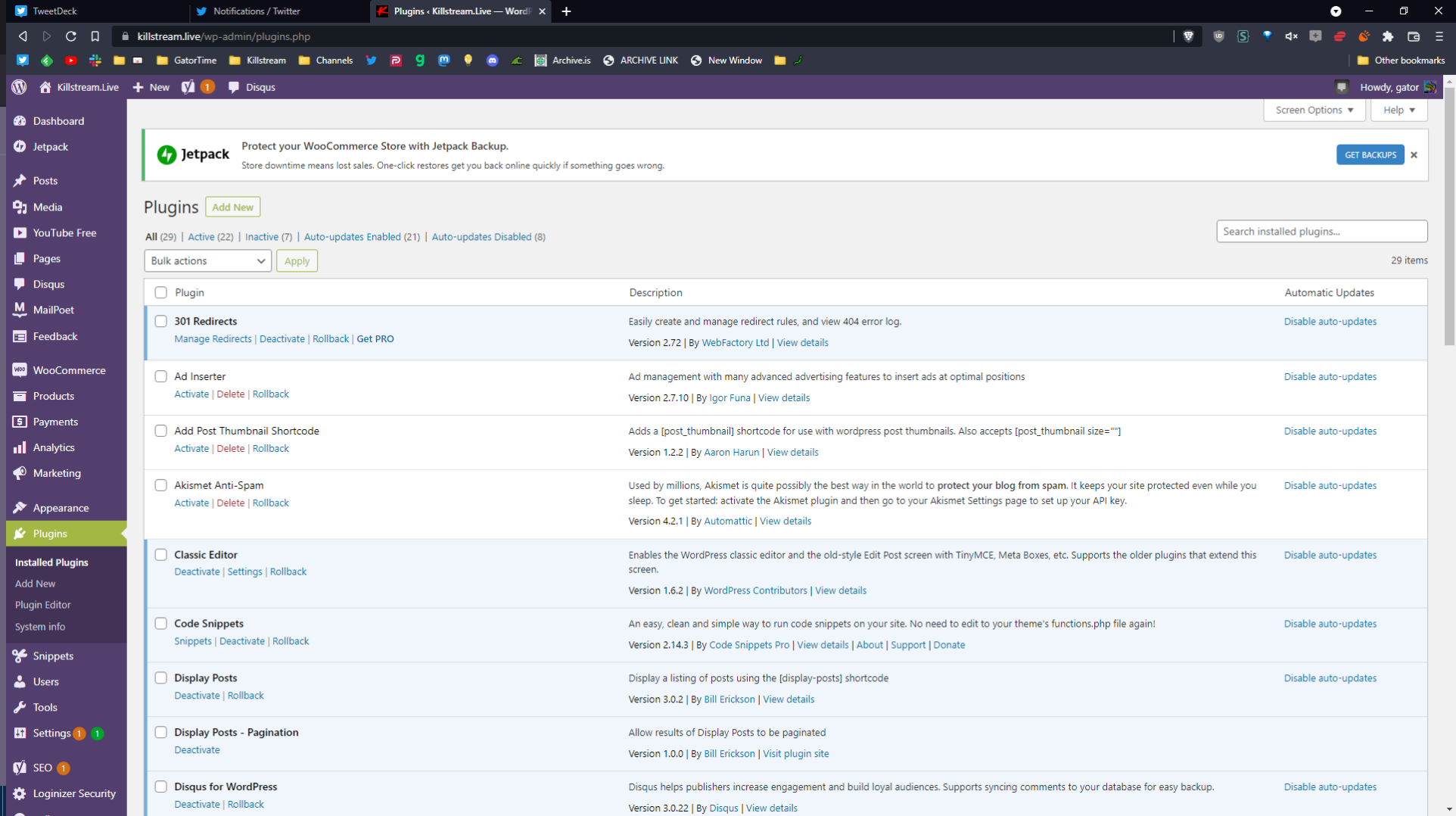Open the browser main menu
The height and width of the screenshot is (816, 1456).
1439,36
